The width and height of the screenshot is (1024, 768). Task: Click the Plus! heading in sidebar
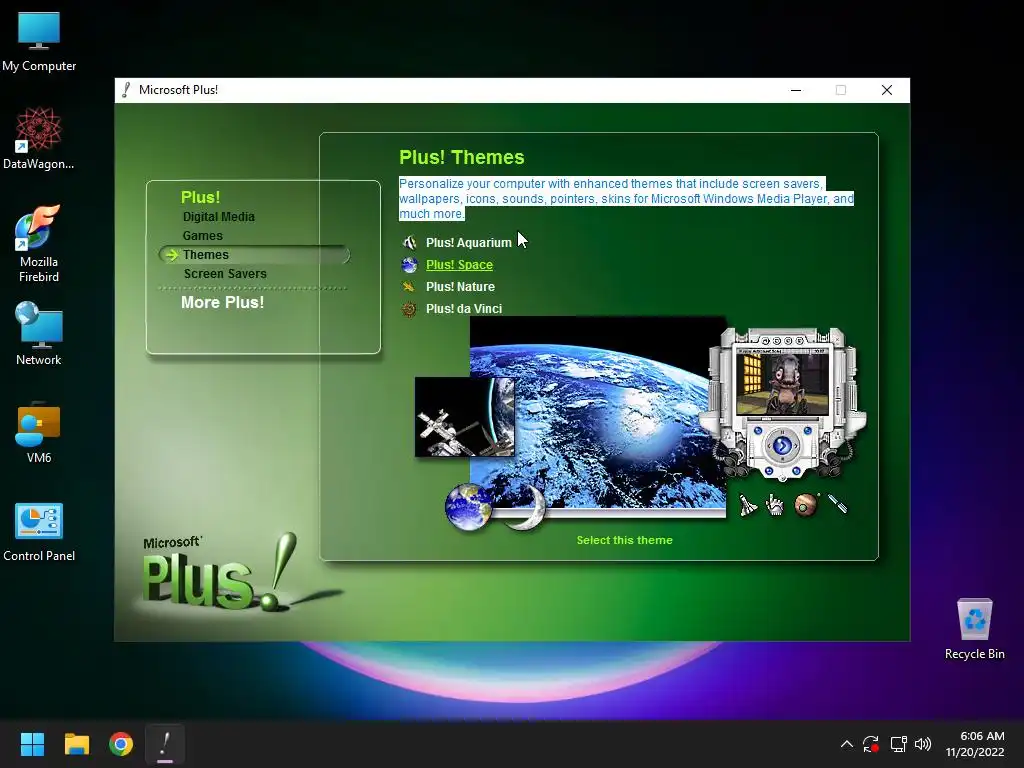click(200, 197)
